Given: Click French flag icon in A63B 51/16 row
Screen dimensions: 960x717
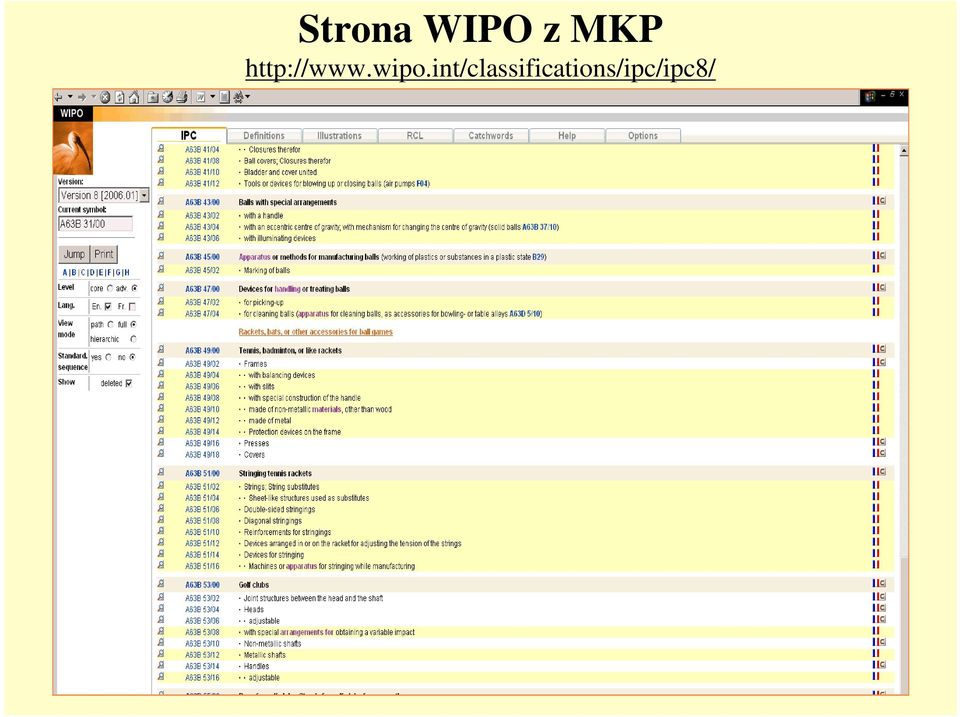Looking at the screenshot, I should tap(876, 565).
